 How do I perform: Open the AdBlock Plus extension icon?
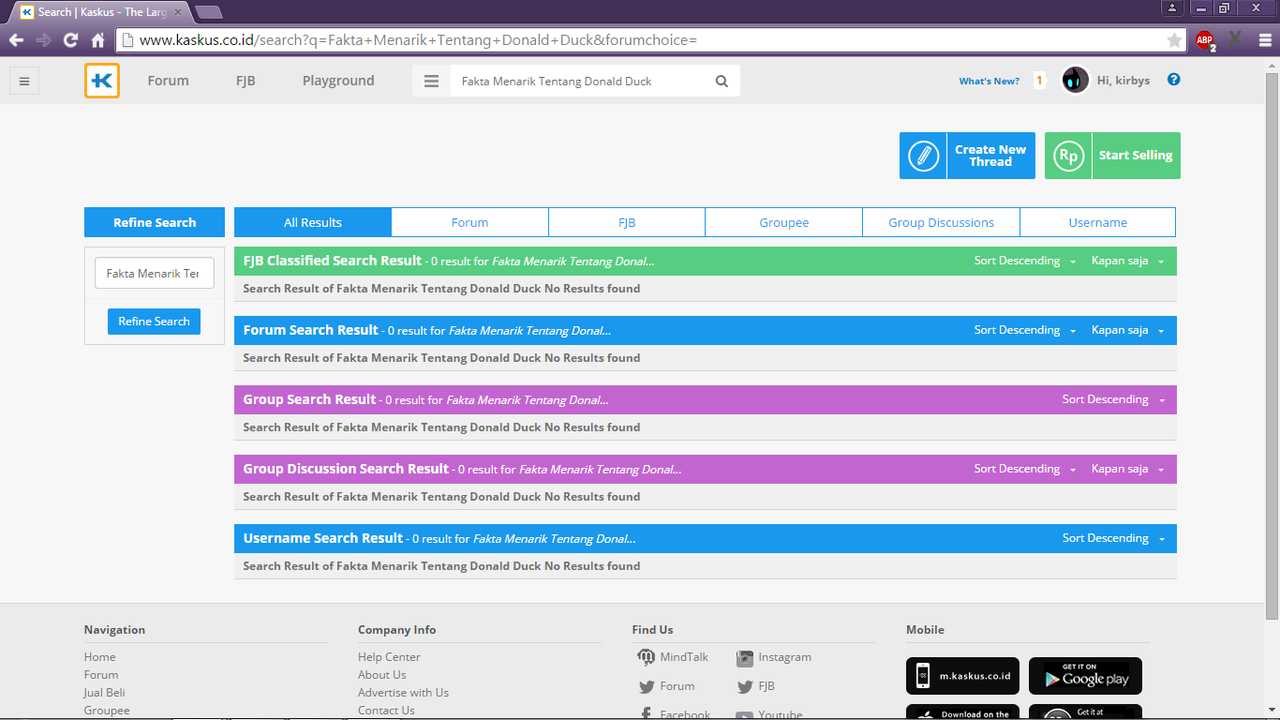[1205, 40]
